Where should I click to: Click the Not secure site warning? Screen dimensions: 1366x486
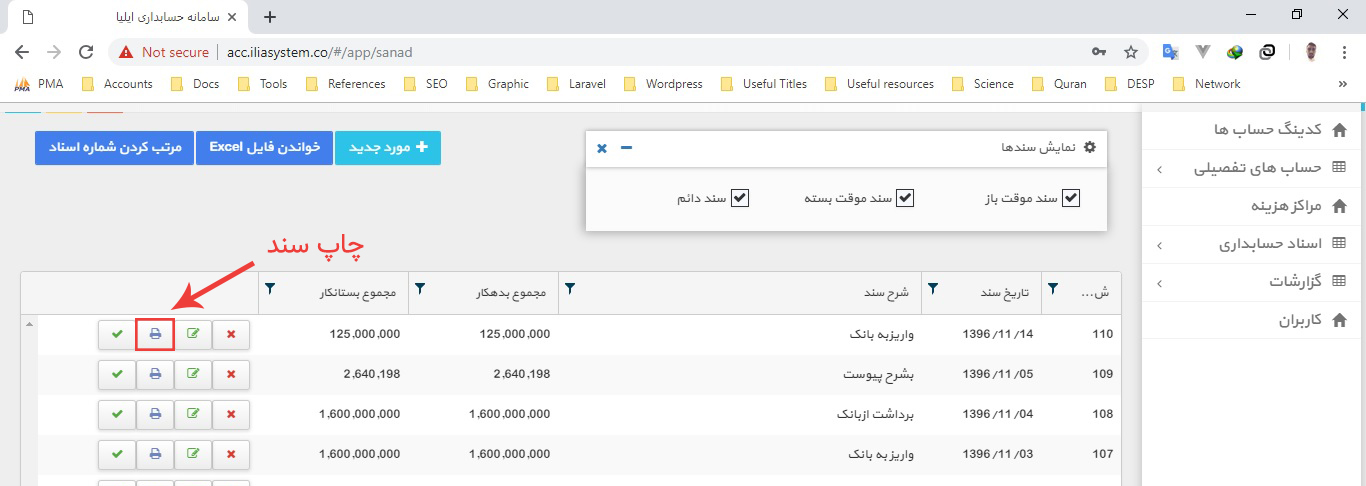164,52
